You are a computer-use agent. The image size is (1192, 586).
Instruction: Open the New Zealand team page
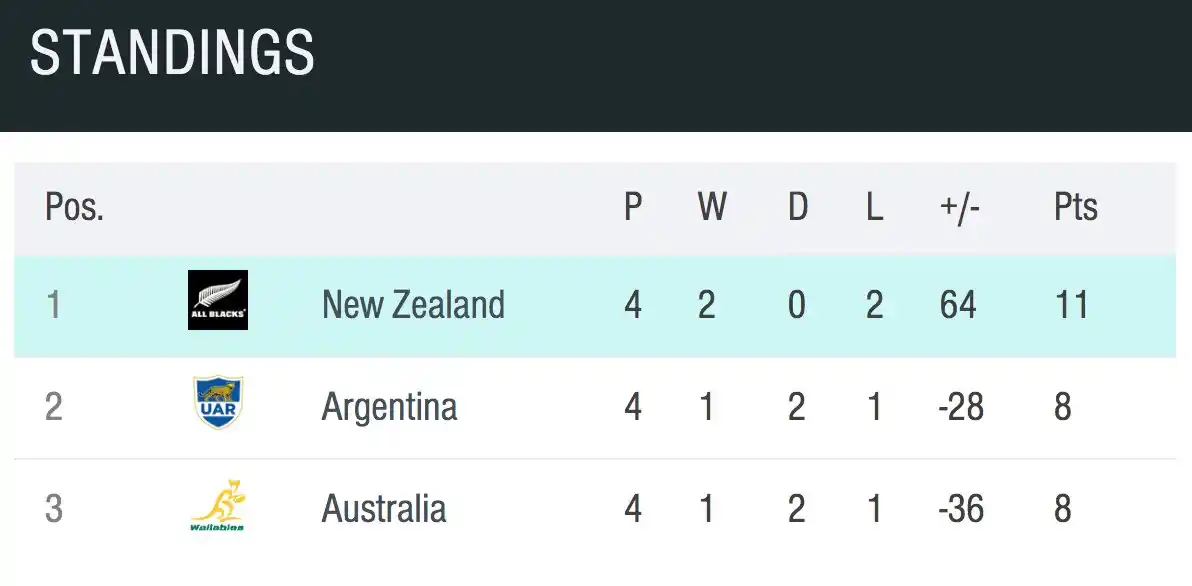click(x=412, y=305)
